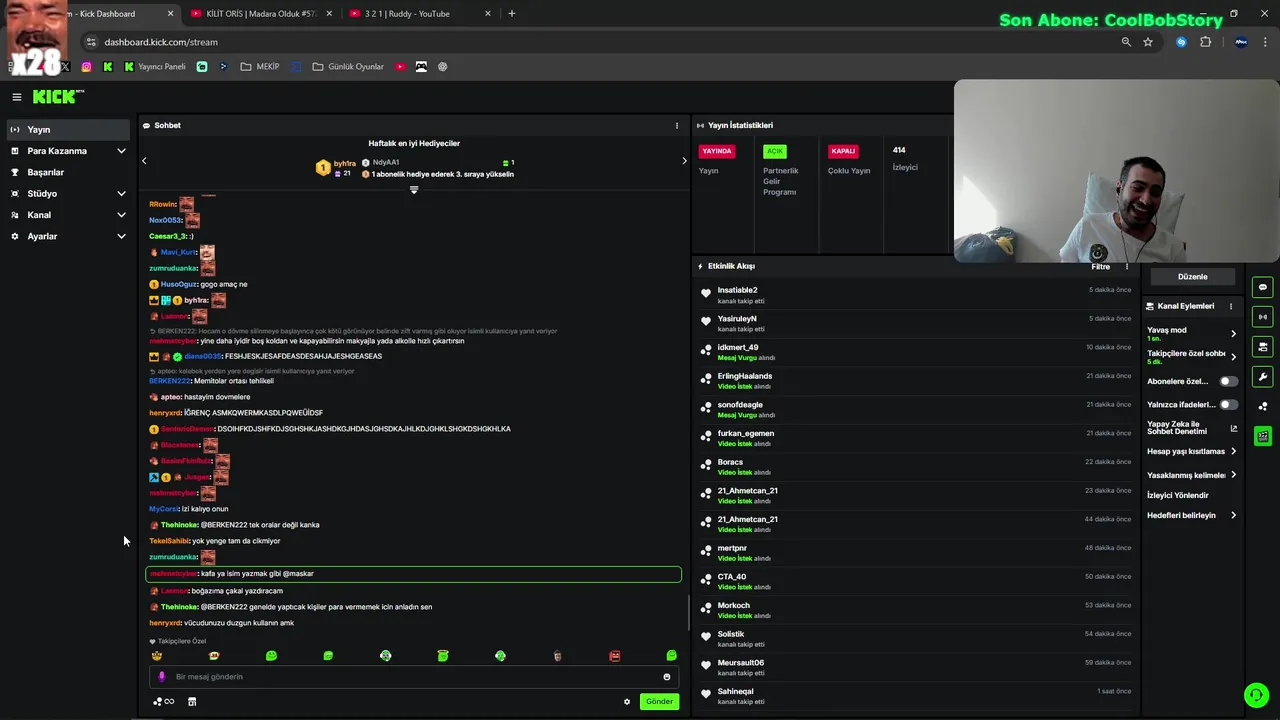Insert the red angry emote from the emote row

click(615, 656)
